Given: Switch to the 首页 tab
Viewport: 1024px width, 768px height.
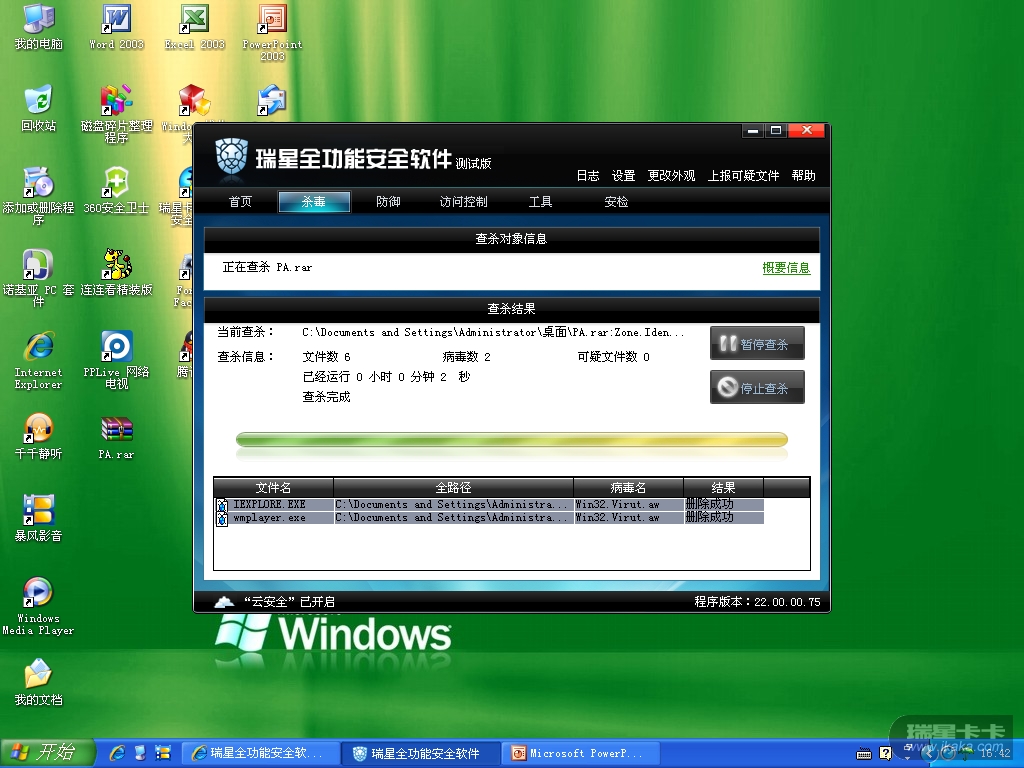Looking at the screenshot, I should [x=240, y=202].
